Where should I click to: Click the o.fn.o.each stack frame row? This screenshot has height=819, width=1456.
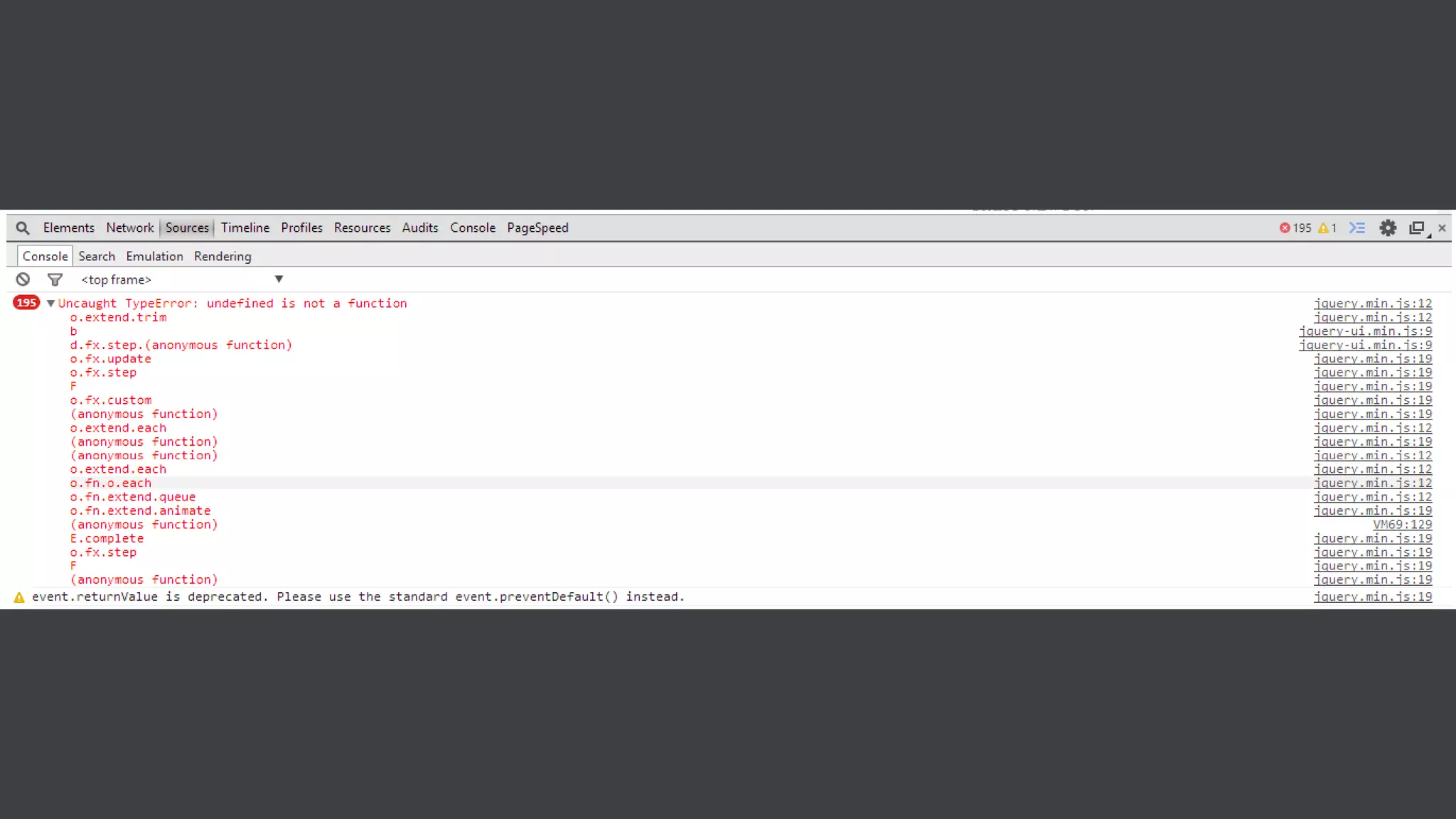pos(110,483)
